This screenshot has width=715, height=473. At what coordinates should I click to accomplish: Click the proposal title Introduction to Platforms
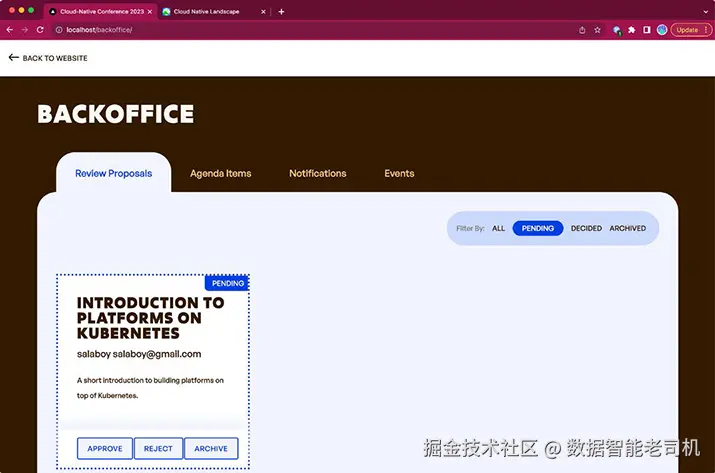[150, 318]
